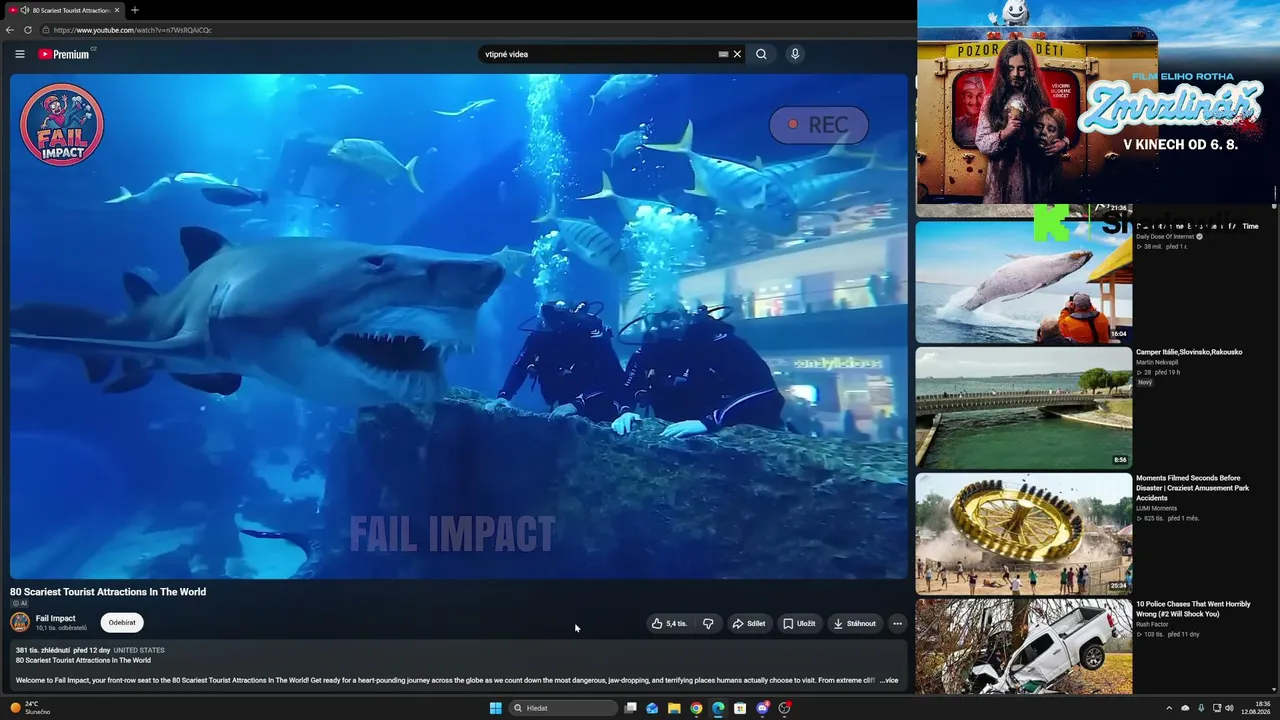The image size is (1280, 720).
Task: Reload the page with the refresh button
Action: point(28,30)
